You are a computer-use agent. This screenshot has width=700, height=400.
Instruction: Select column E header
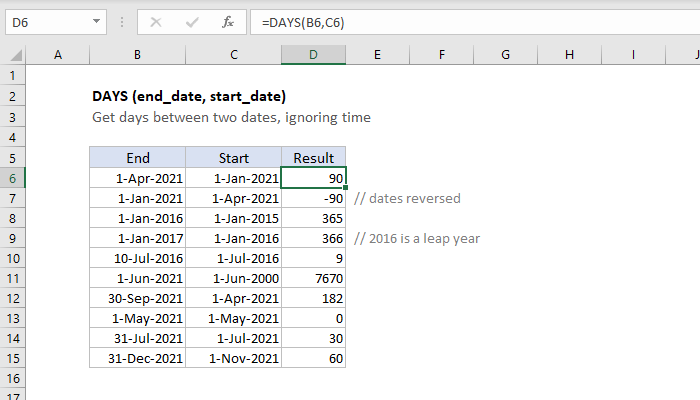(x=377, y=55)
